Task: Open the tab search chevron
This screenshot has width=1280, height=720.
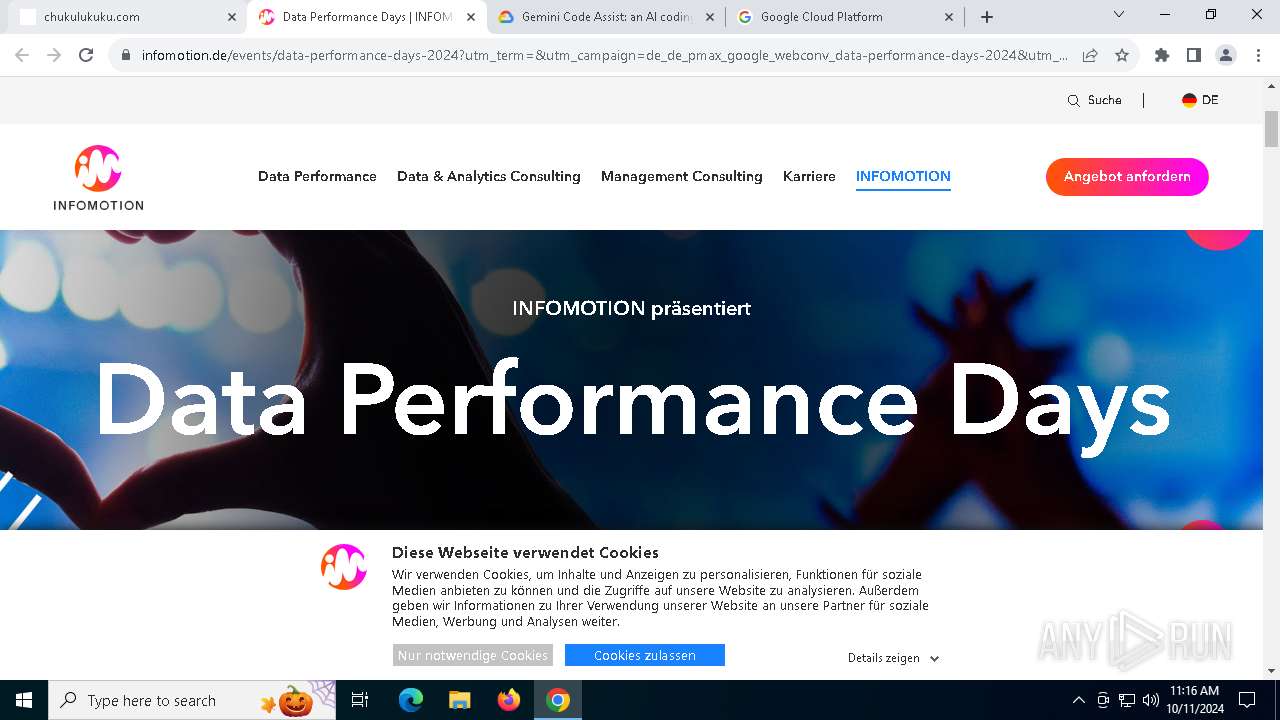Action: [1119, 14]
